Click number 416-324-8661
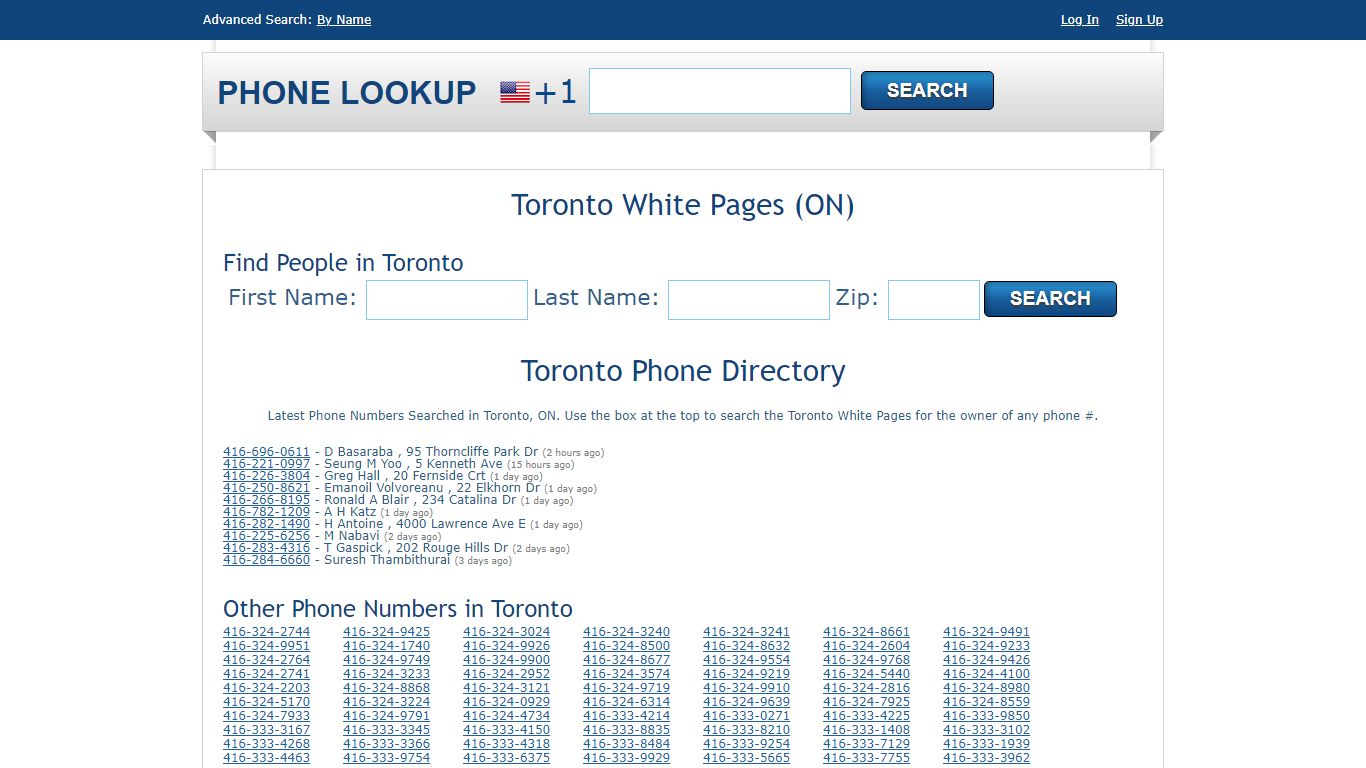Screen dimensions: 1366x768 [867, 632]
